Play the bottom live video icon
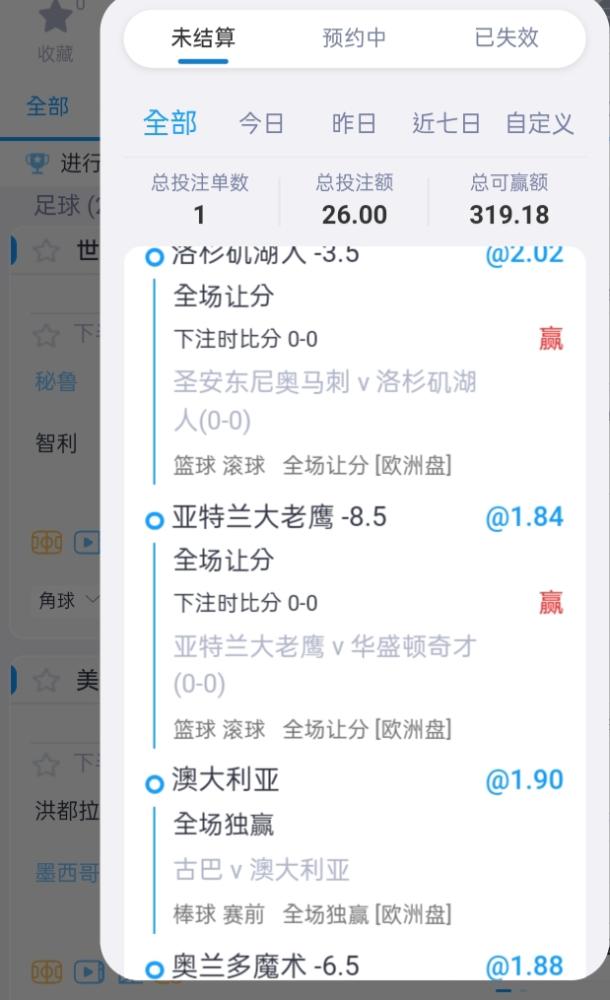Screen dimensions: 610x1000 [x=89, y=972]
